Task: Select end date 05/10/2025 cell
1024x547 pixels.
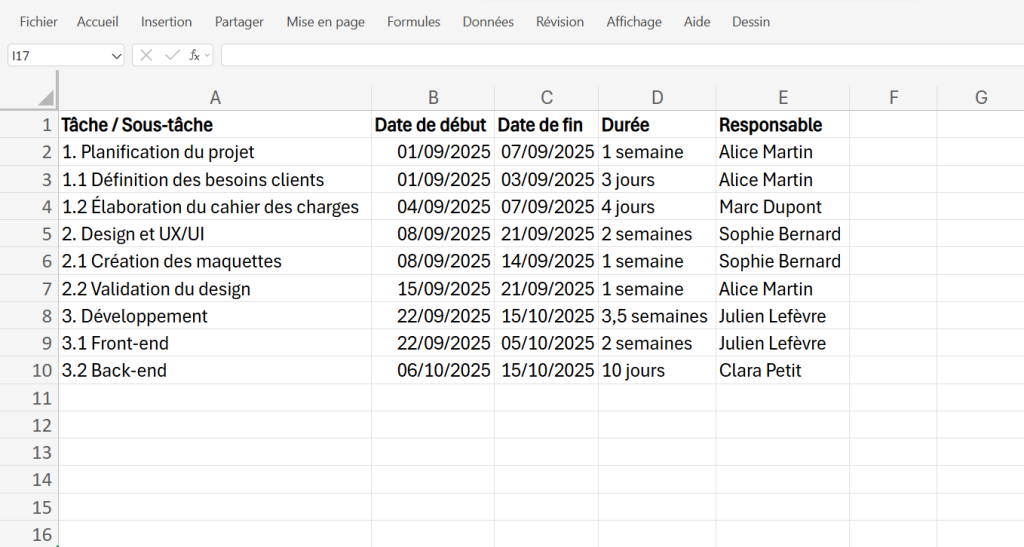Action: [x=547, y=343]
